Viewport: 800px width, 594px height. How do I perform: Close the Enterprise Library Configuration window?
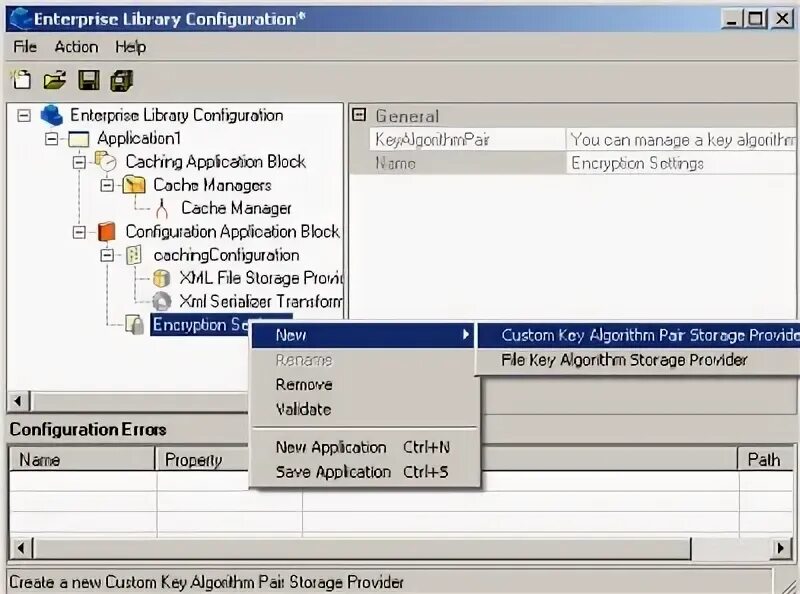click(x=782, y=19)
